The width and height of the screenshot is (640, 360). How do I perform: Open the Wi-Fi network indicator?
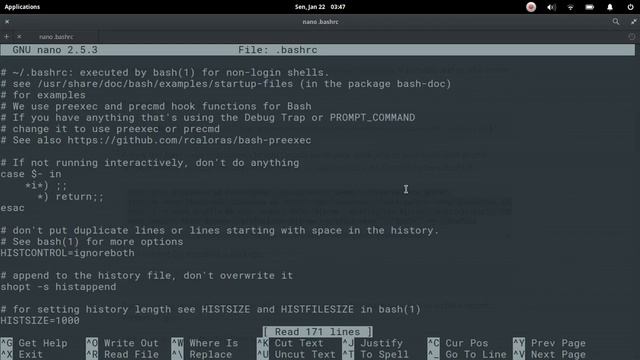[x=571, y=7]
